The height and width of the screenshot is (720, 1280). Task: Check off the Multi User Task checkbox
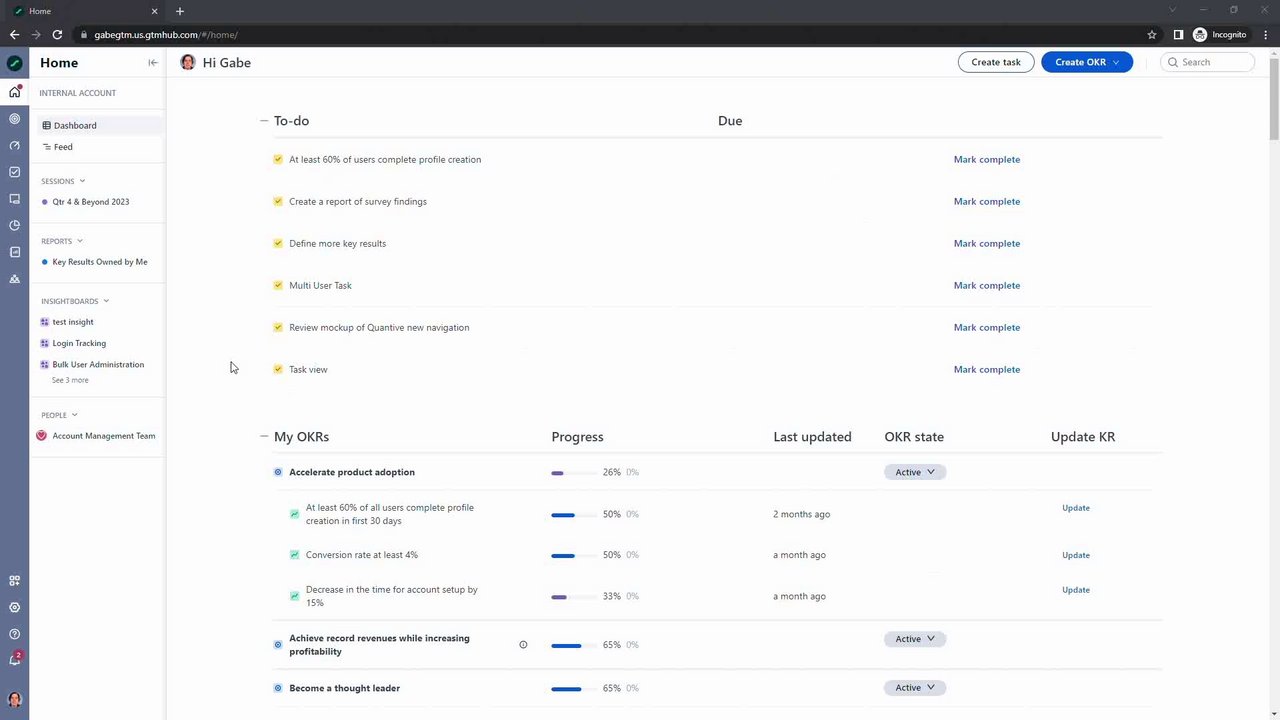(x=278, y=285)
